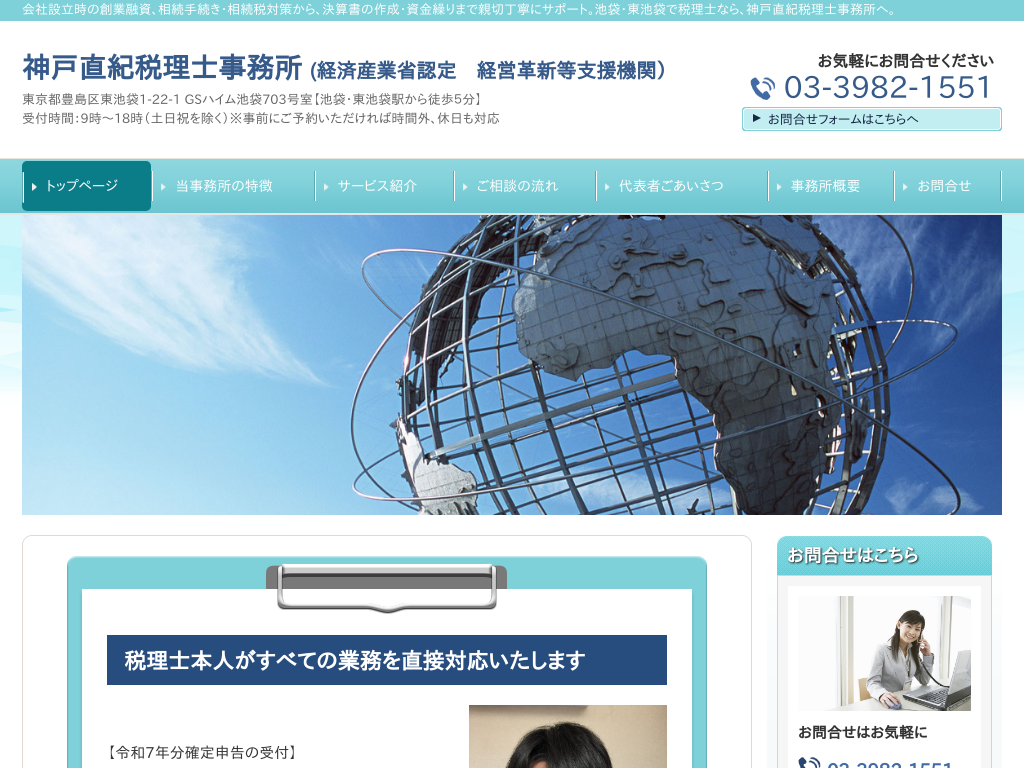1024x768 pixels.
Task: Click the お問合せ navigation item
Action: pos(944,186)
